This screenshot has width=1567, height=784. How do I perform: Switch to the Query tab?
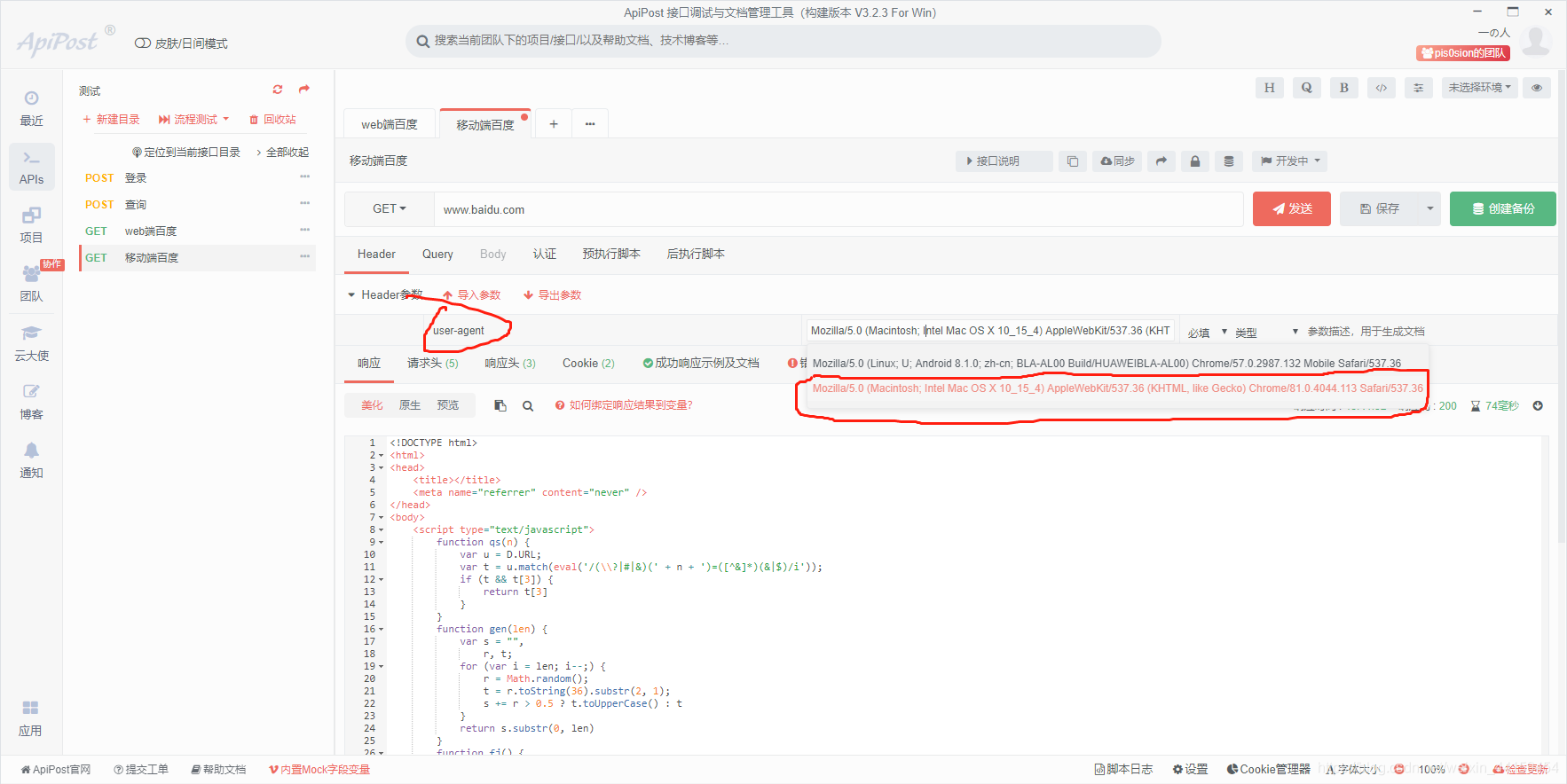tap(437, 254)
